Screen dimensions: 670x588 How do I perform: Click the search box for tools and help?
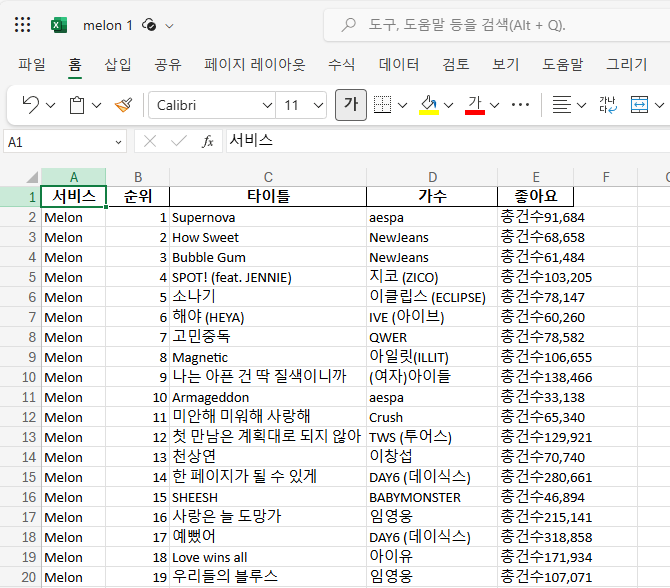pos(497,25)
